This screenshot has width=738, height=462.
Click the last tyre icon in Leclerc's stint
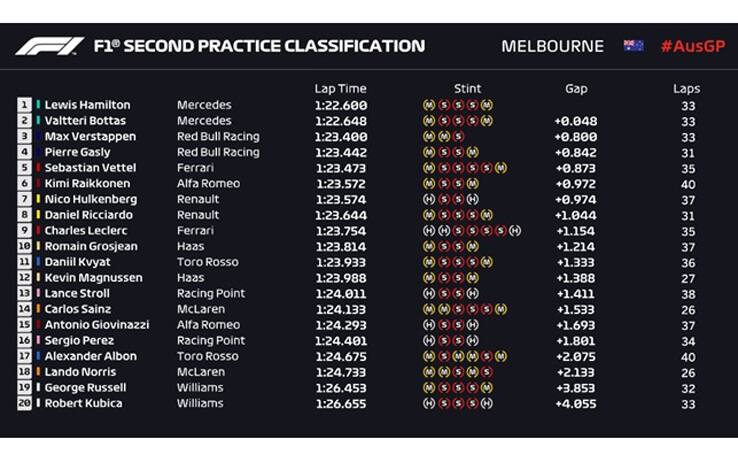point(514,230)
